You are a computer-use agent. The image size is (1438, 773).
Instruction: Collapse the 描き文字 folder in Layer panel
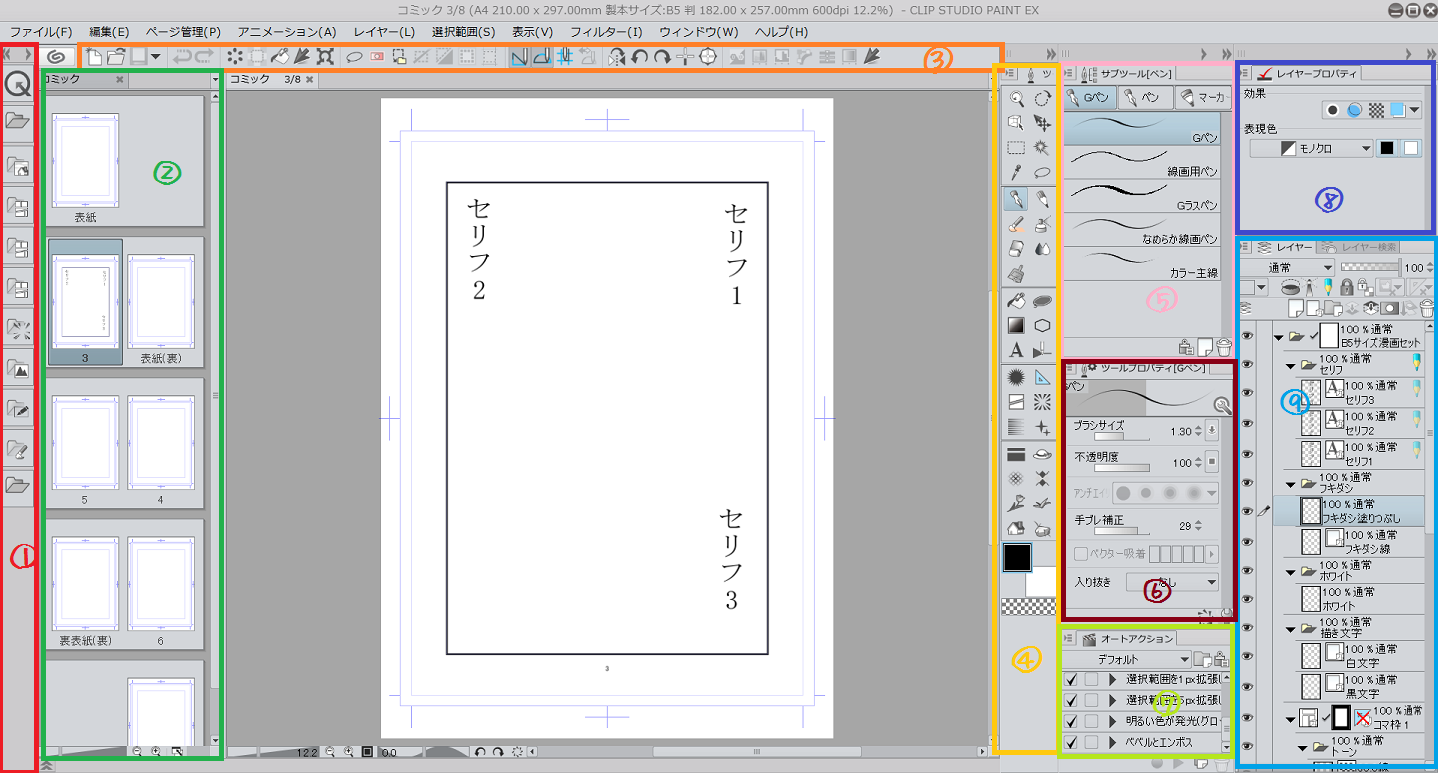(1290, 629)
